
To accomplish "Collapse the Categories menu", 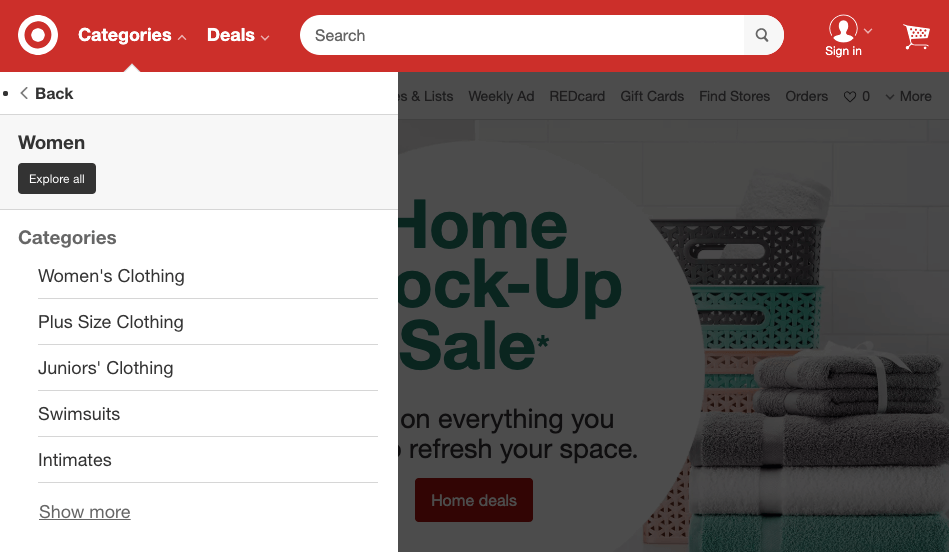I will point(132,35).
